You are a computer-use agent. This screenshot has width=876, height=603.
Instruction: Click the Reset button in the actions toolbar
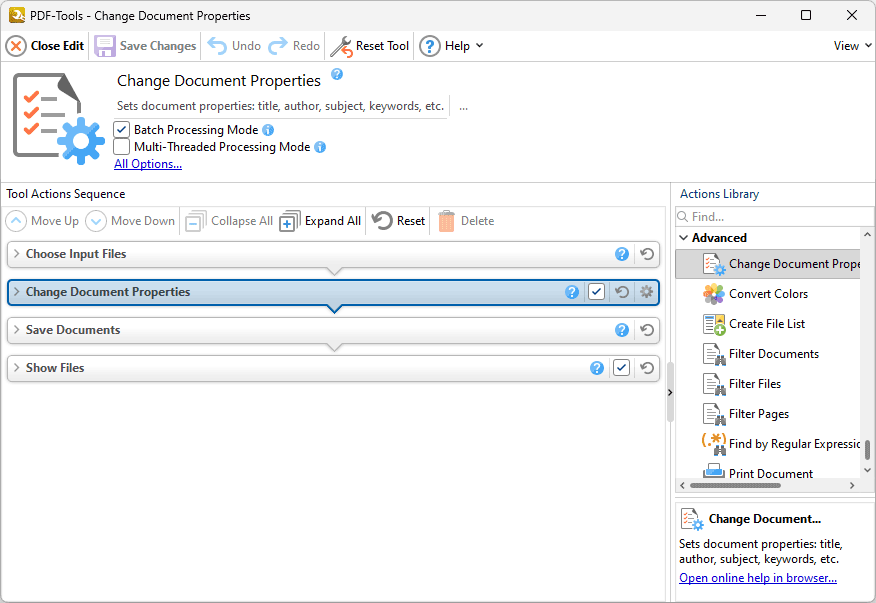point(398,221)
